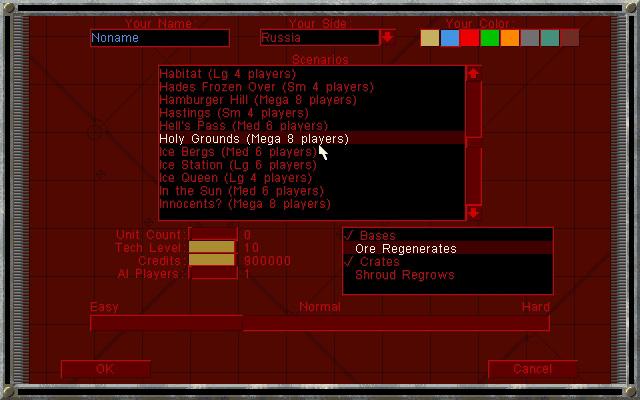Click the scenario list scroll up arrow
Image resolution: width=640 pixels, height=400 pixels.
473,73
